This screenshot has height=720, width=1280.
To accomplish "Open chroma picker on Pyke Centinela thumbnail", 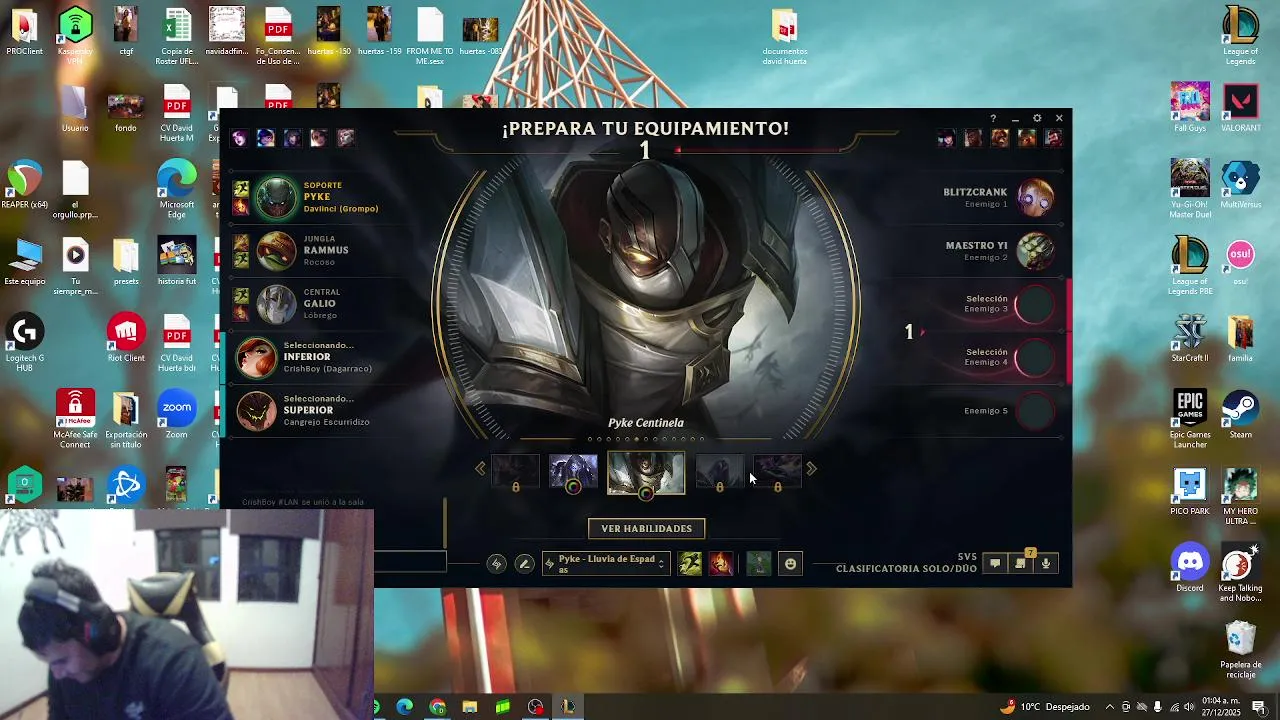I will coord(646,493).
